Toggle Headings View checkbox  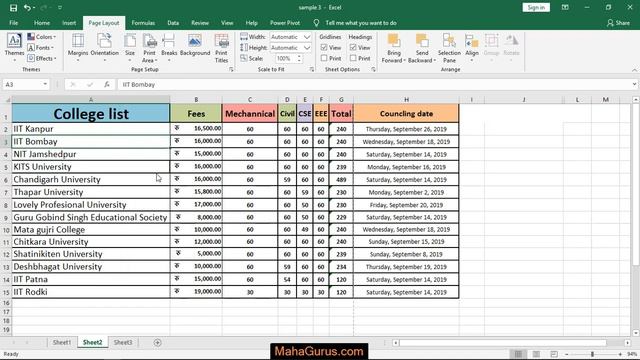pyautogui.click(x=353, y=48)
